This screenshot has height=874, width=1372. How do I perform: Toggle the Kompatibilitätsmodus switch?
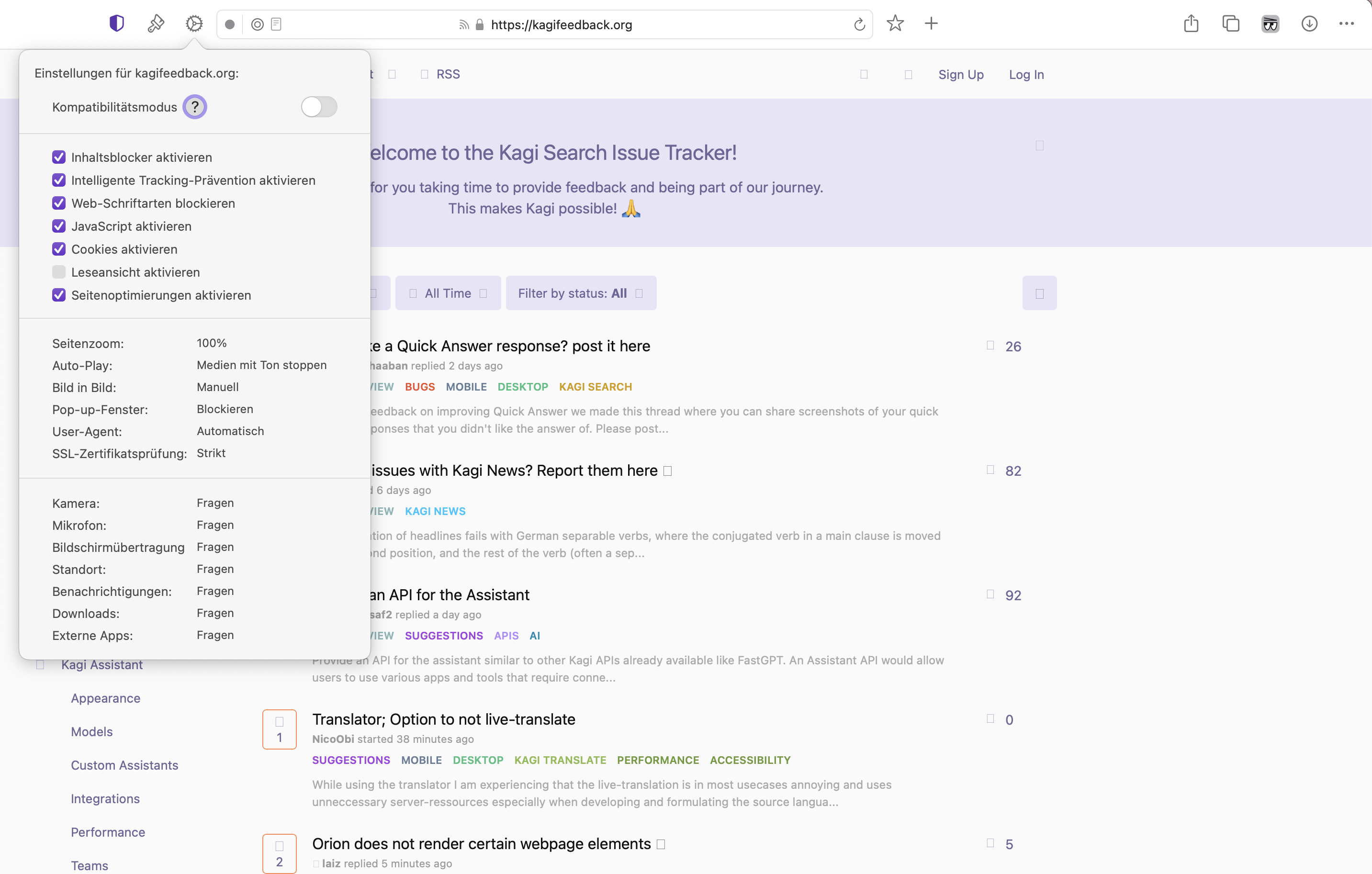319,107
